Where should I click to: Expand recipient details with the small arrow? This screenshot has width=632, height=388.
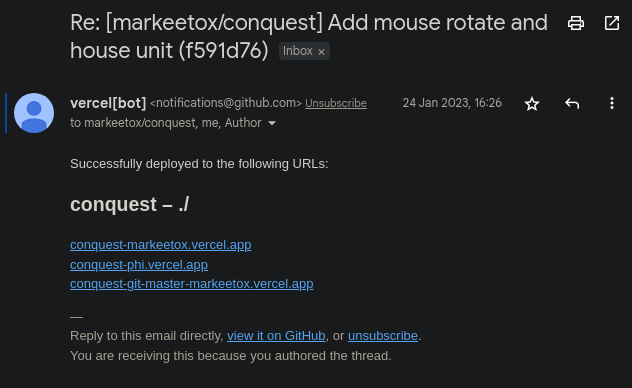coord(272,123)
